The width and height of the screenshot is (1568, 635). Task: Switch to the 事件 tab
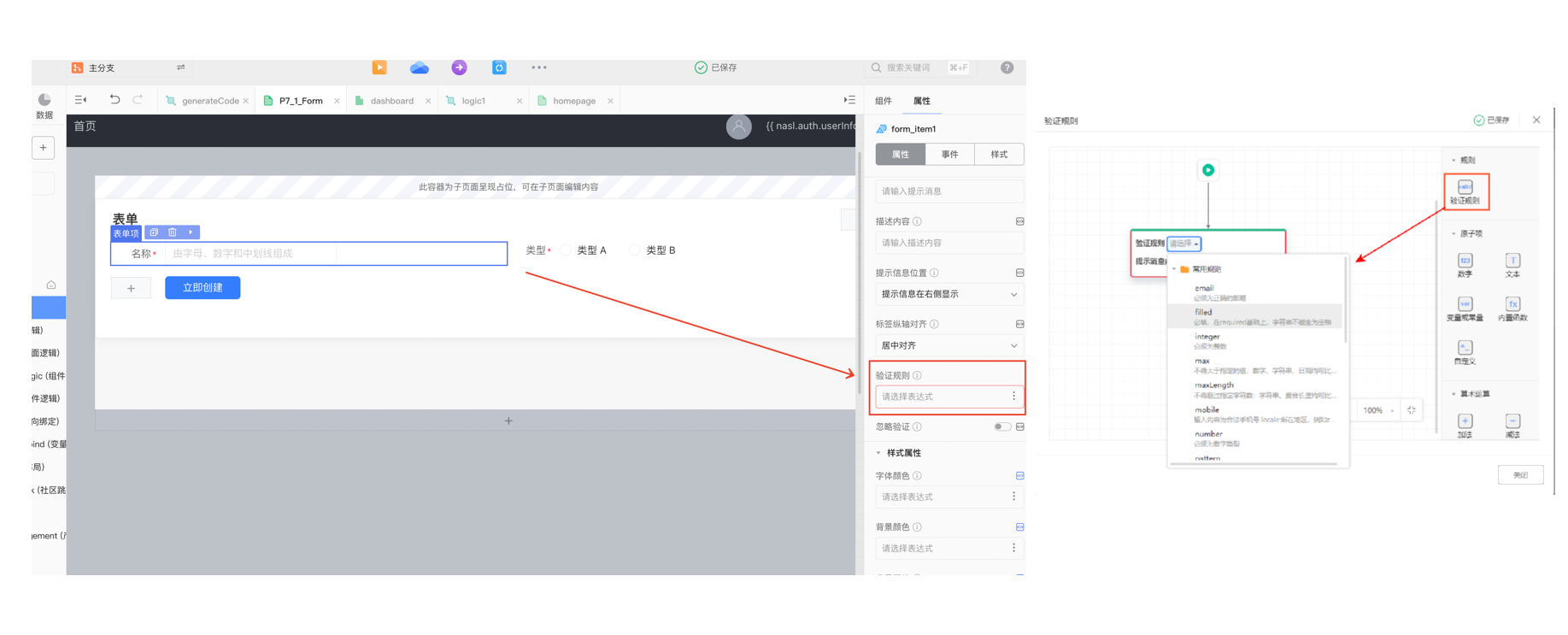950,154
